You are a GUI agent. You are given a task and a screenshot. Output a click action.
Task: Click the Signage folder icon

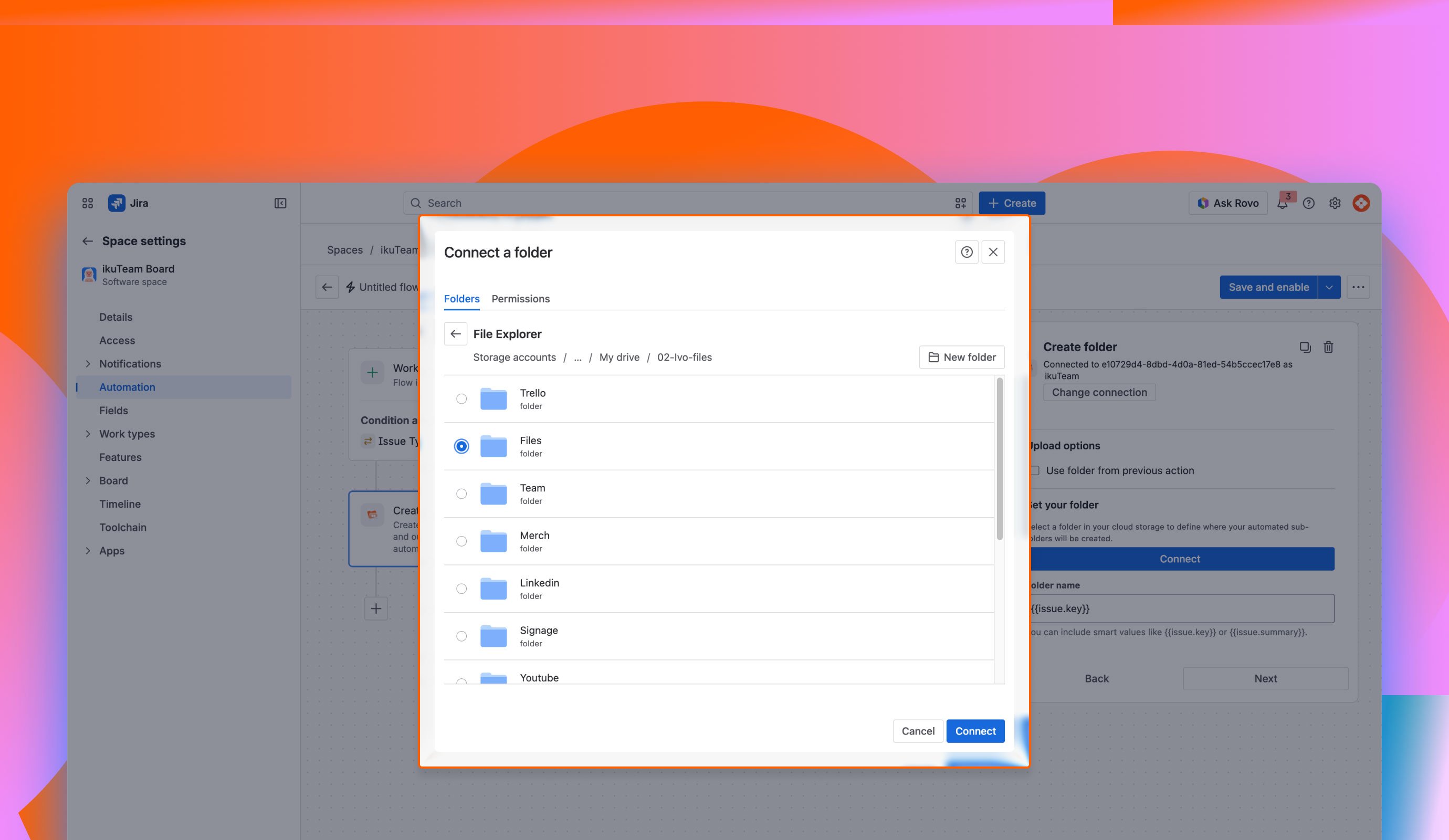click(x=493, y=636)
